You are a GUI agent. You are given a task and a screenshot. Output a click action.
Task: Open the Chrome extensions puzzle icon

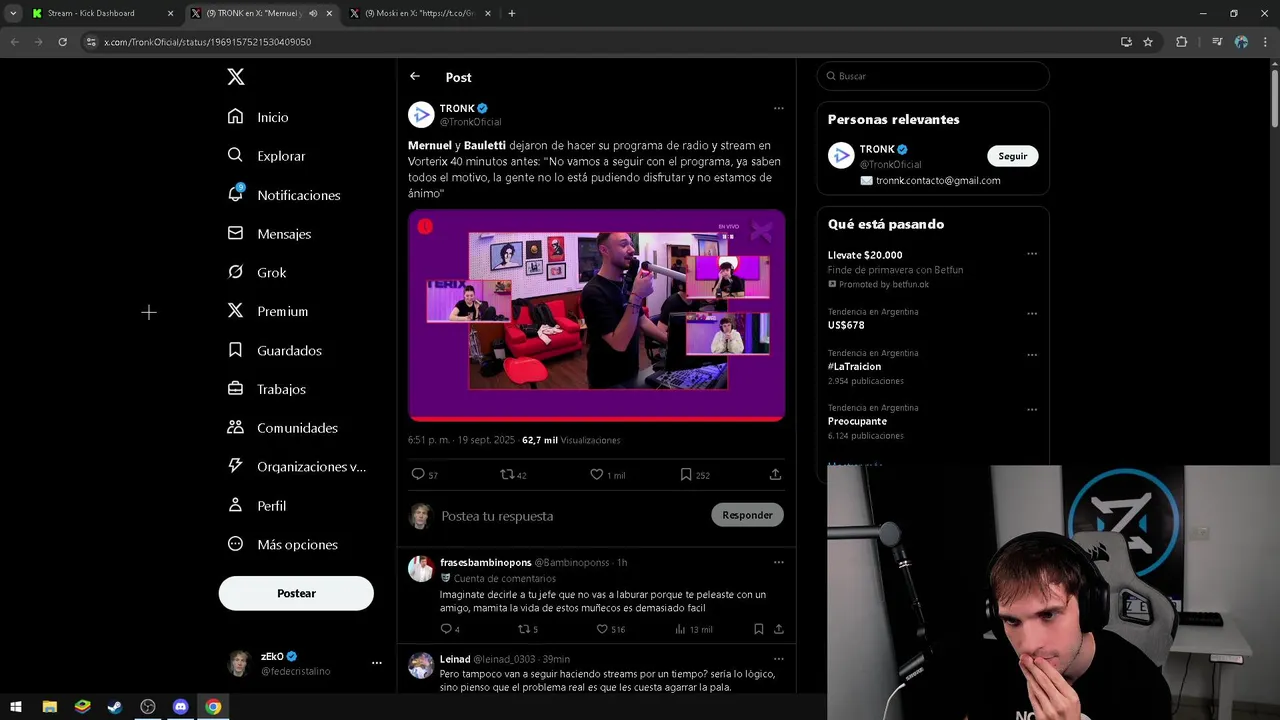point(1182,42)
